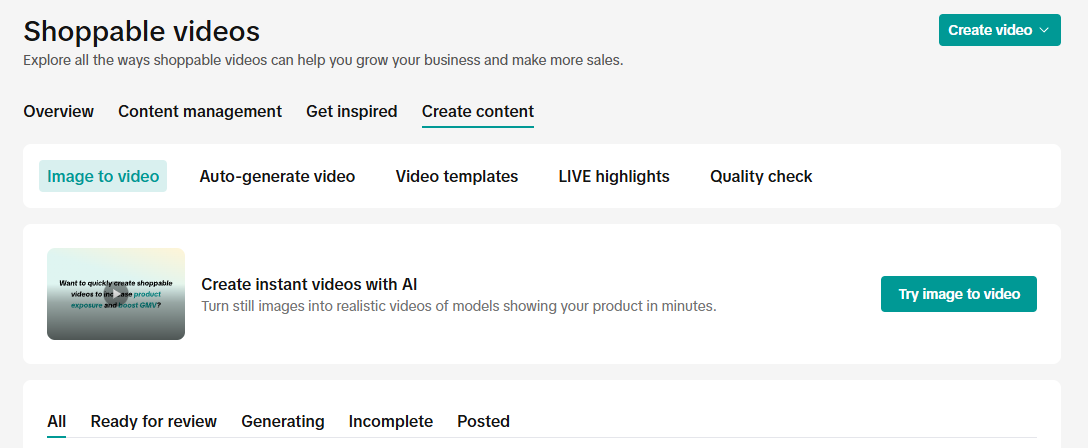This screenshot has height=448, width=1088.
Task: Open the LIVE highlights section
Action: pyautogui.click(x=614, y=176)
